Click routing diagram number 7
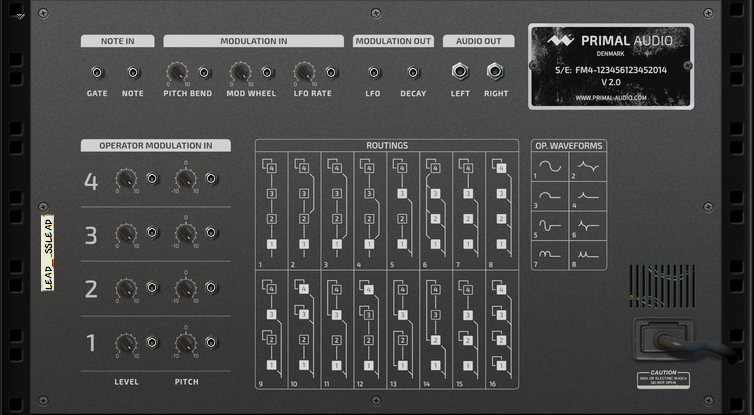 (x=469, y=211)
